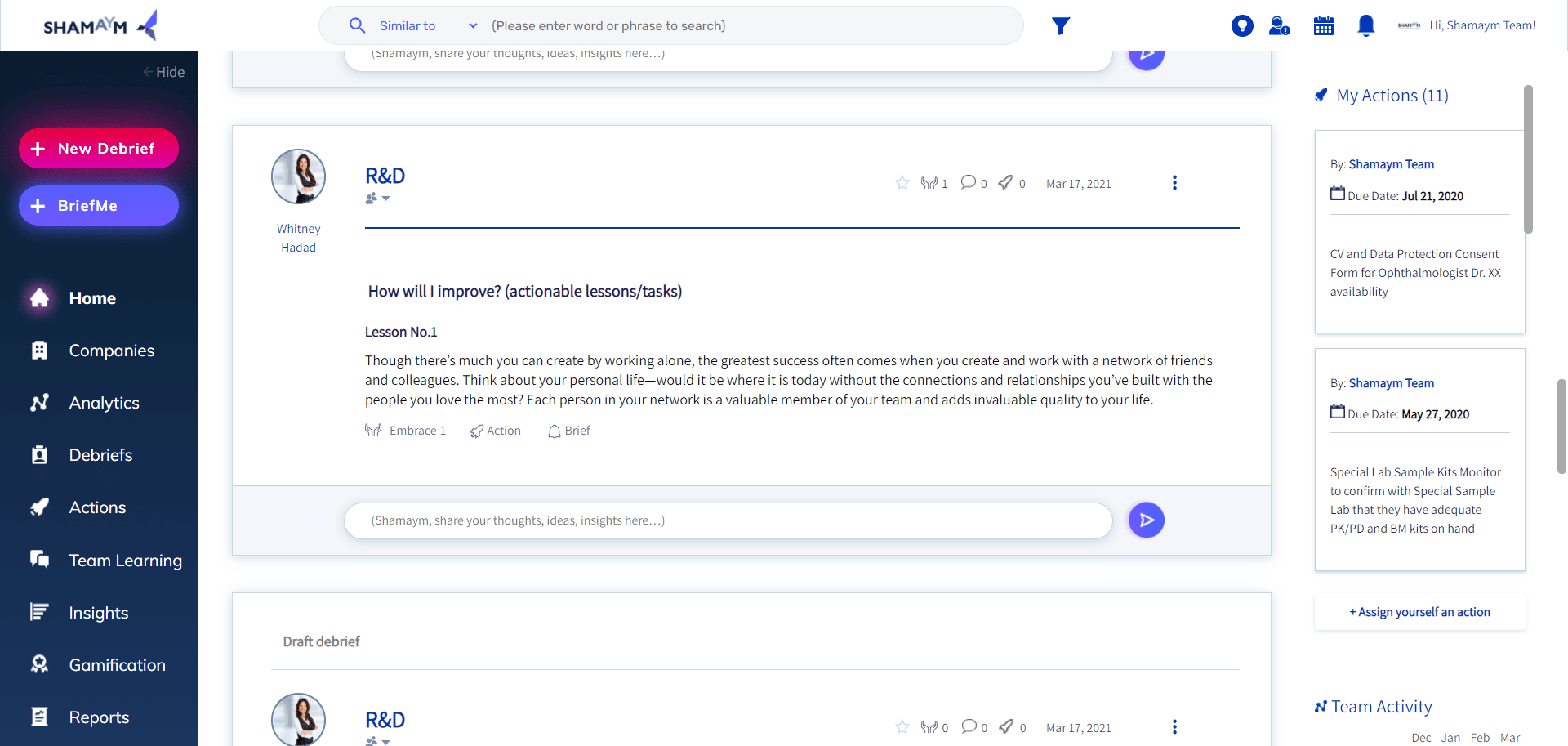Open Reports in sidebar
Viewport: 1568px width, 746px height.
click(99, 717)
